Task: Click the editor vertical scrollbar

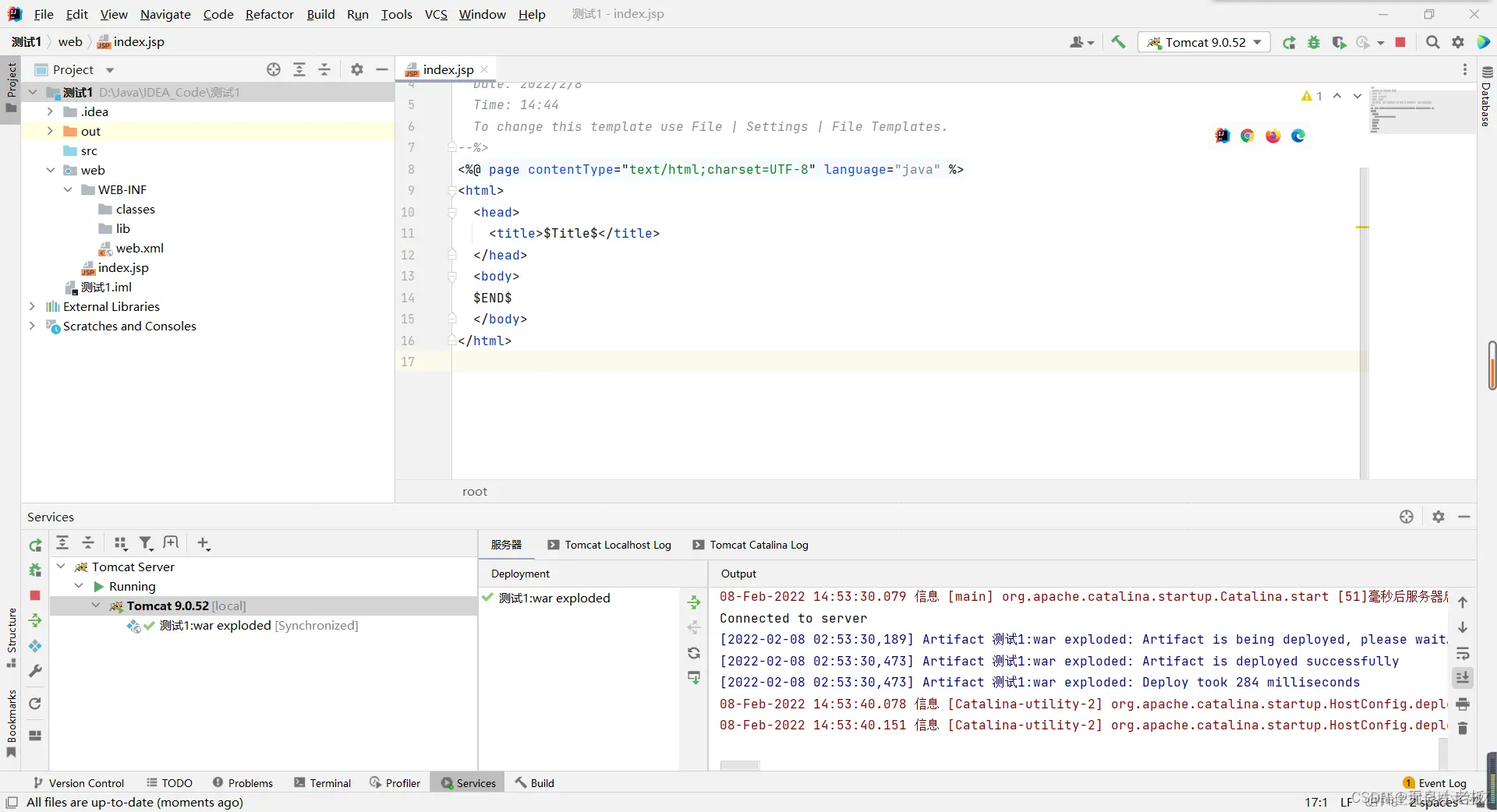Action: [x=1364, y=323]
